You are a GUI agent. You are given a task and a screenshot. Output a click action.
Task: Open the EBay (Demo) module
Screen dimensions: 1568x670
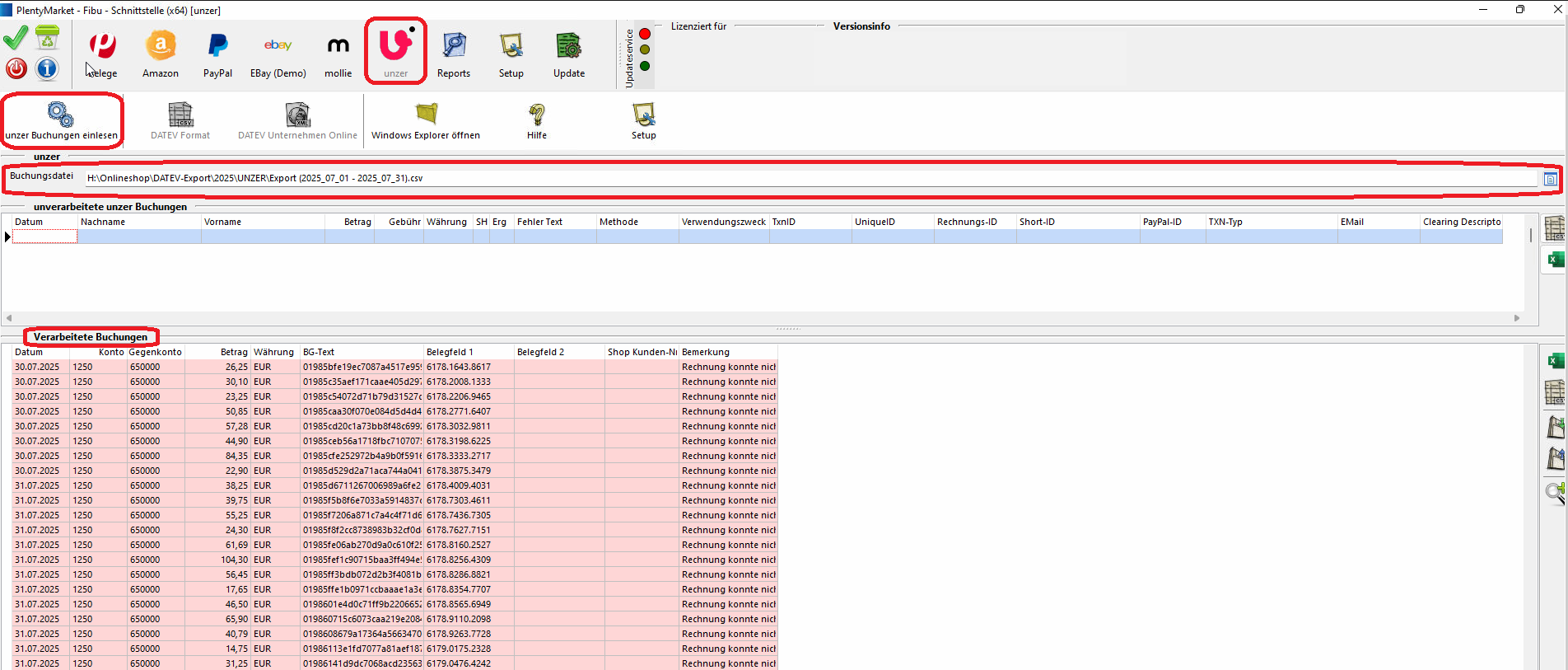pyautogui.click(x=278, y=54)
